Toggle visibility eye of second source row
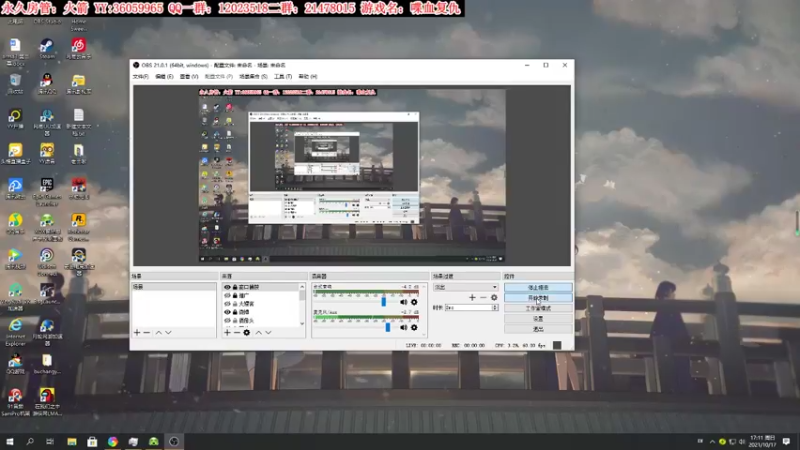The width and height of the screenshot is (800, 450). click(228, 295)
